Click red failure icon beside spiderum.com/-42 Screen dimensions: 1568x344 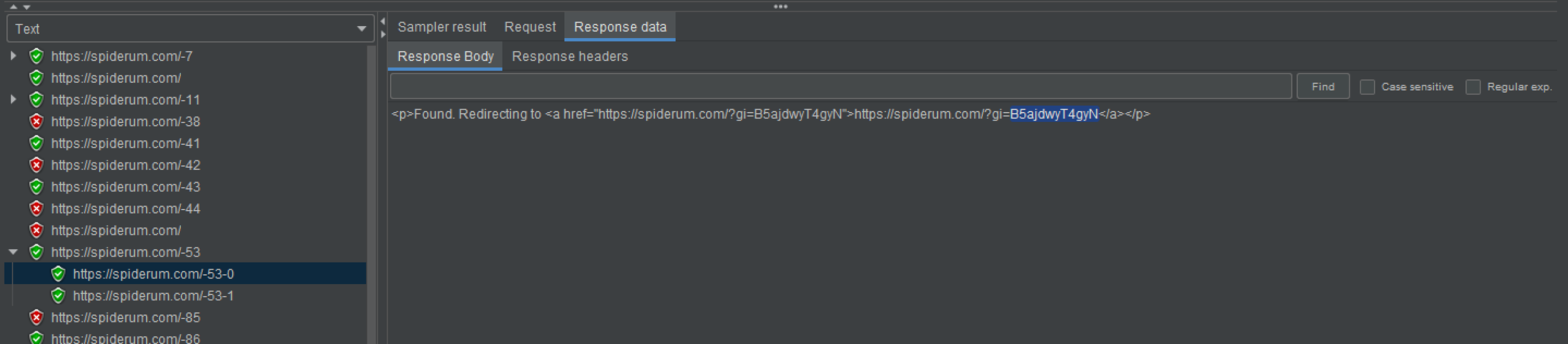coord(36,165)
